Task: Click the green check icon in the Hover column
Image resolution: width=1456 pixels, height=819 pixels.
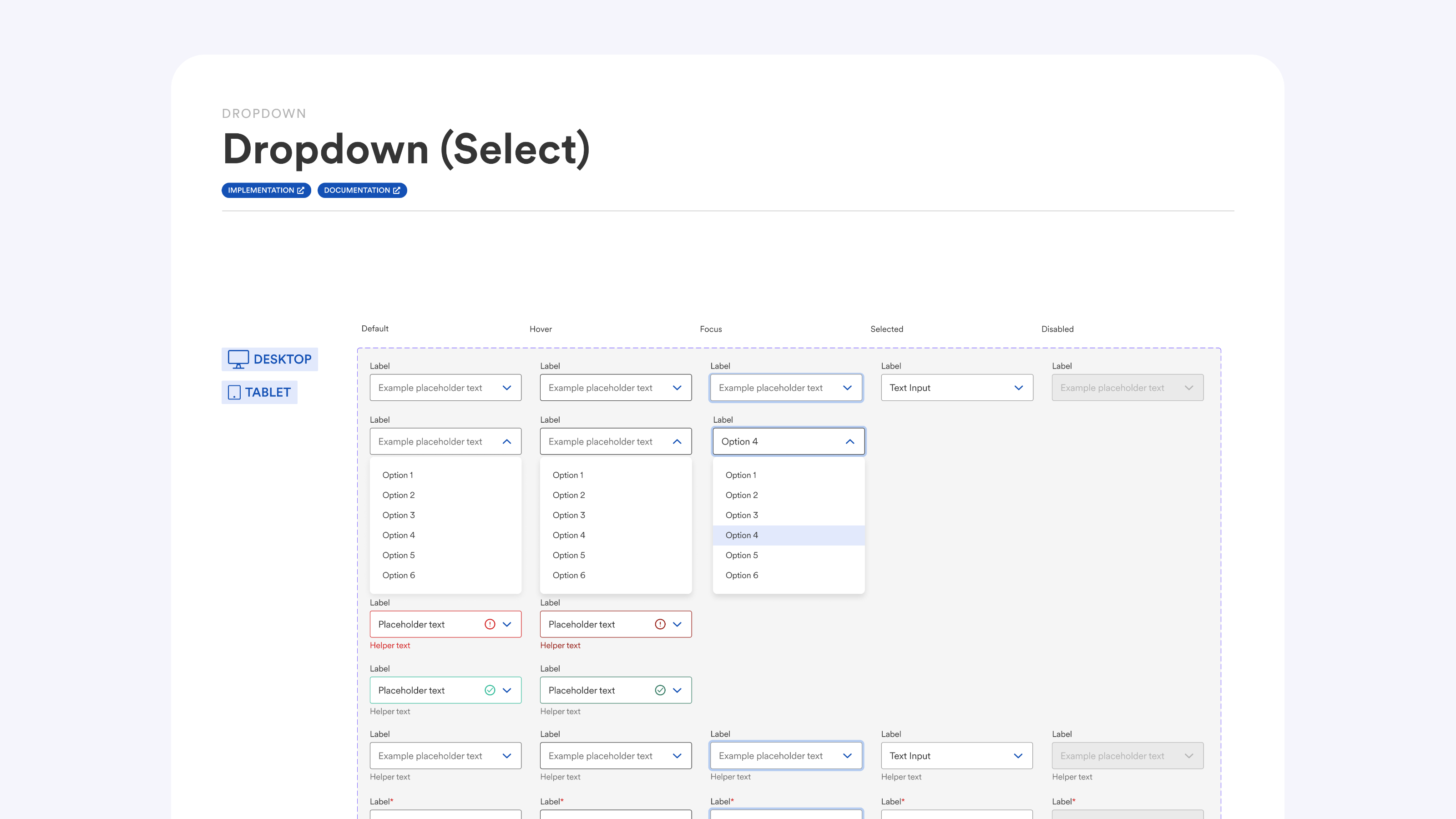Action: point(660,690)
